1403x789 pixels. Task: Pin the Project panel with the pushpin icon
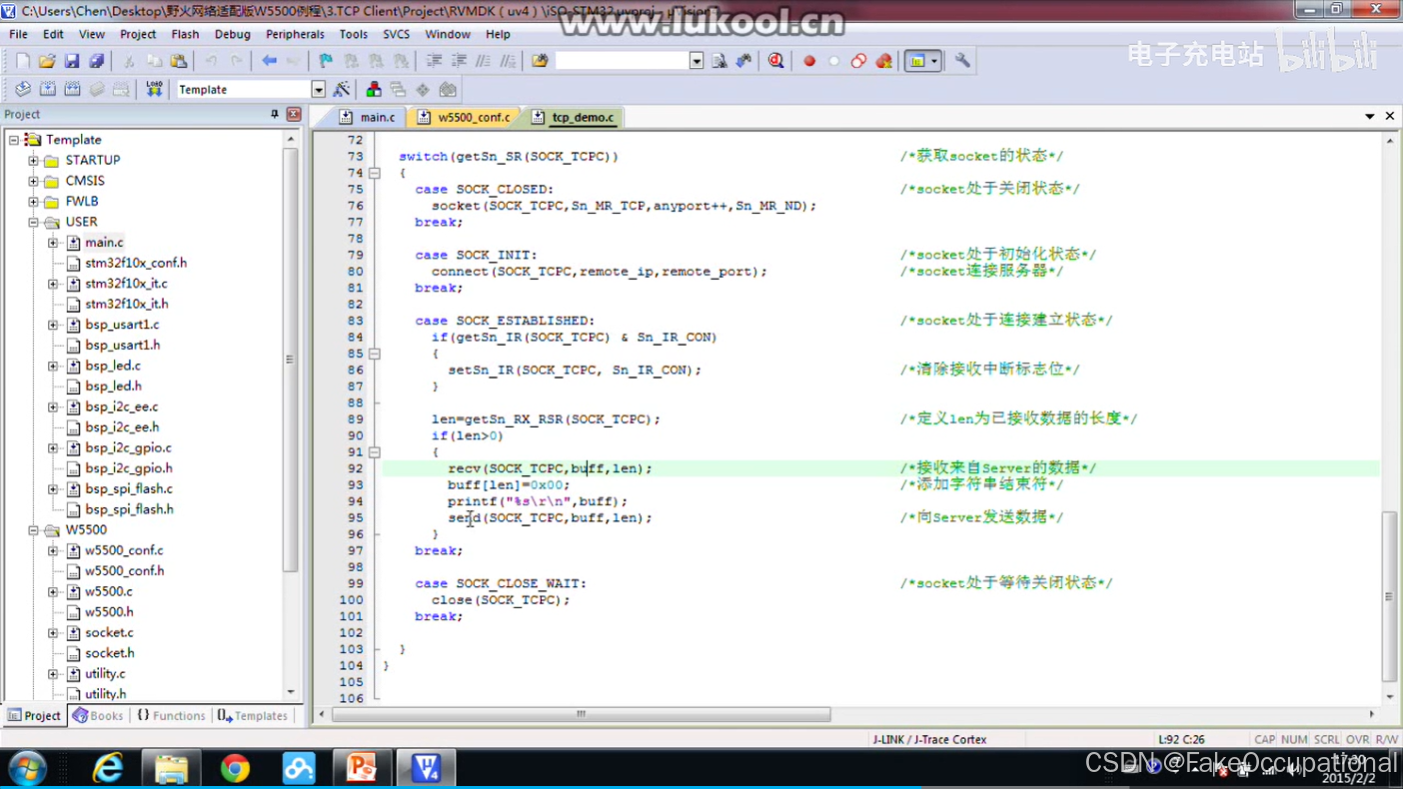coord(275,114)
